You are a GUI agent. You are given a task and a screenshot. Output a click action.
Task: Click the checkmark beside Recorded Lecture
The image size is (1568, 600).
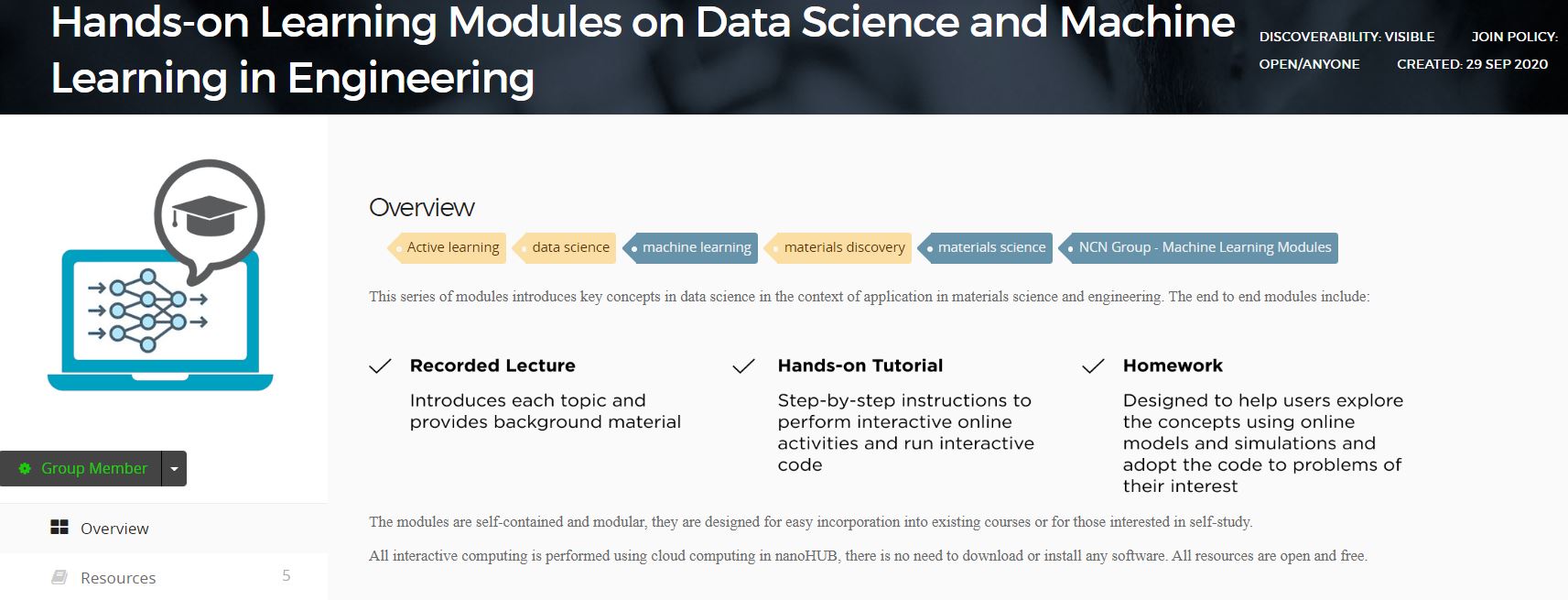(x=380, y=366)
